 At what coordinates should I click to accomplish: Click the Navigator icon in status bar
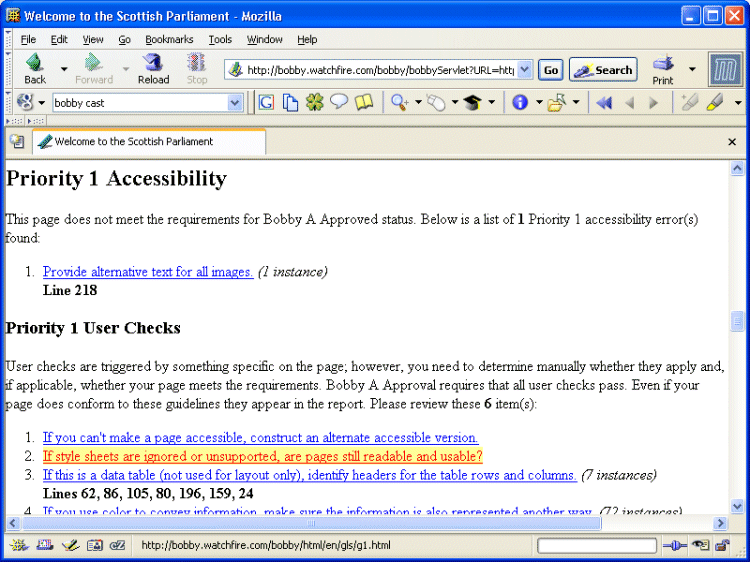coord(19,545)
